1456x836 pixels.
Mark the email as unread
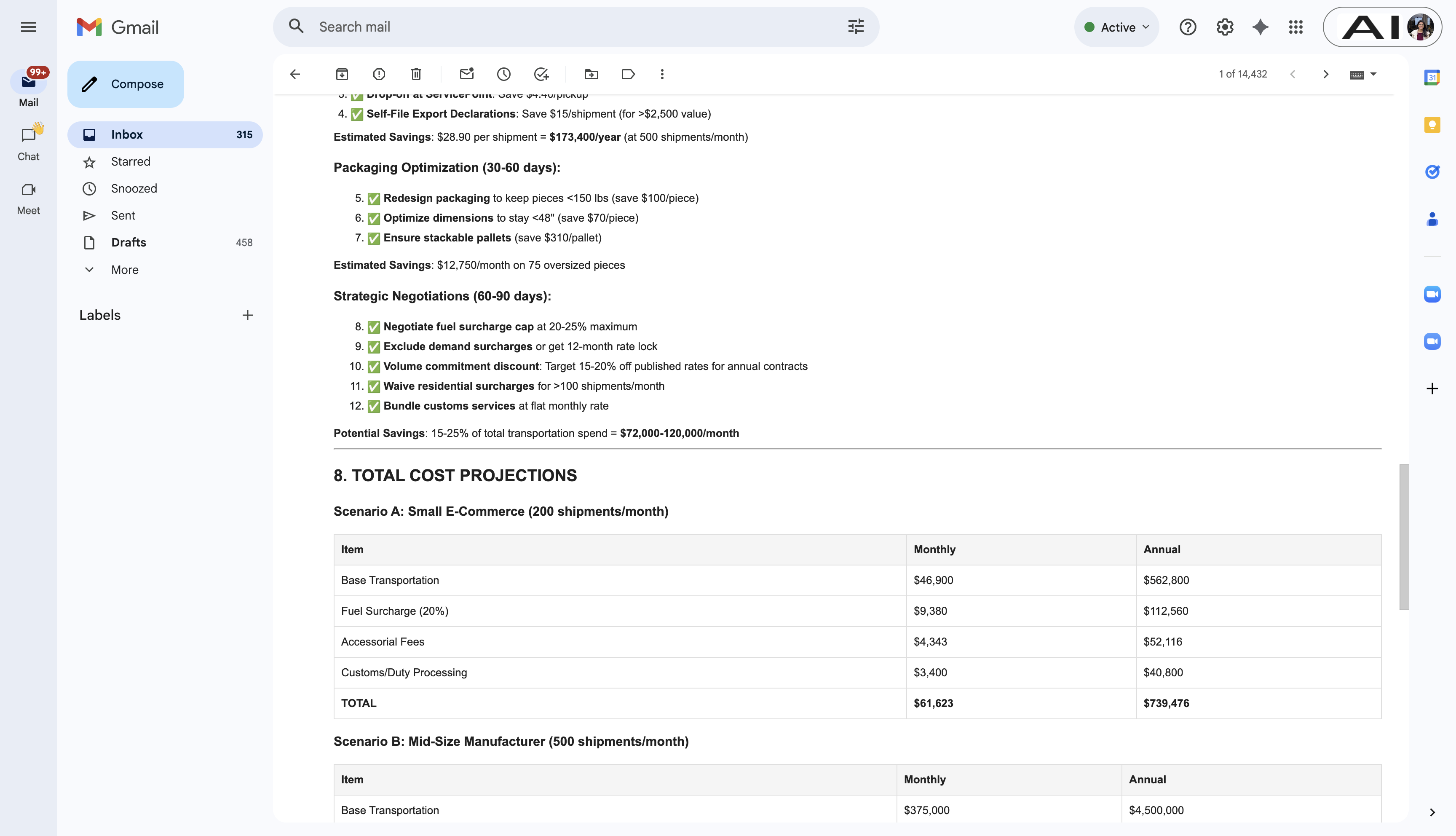click(467, 74)
